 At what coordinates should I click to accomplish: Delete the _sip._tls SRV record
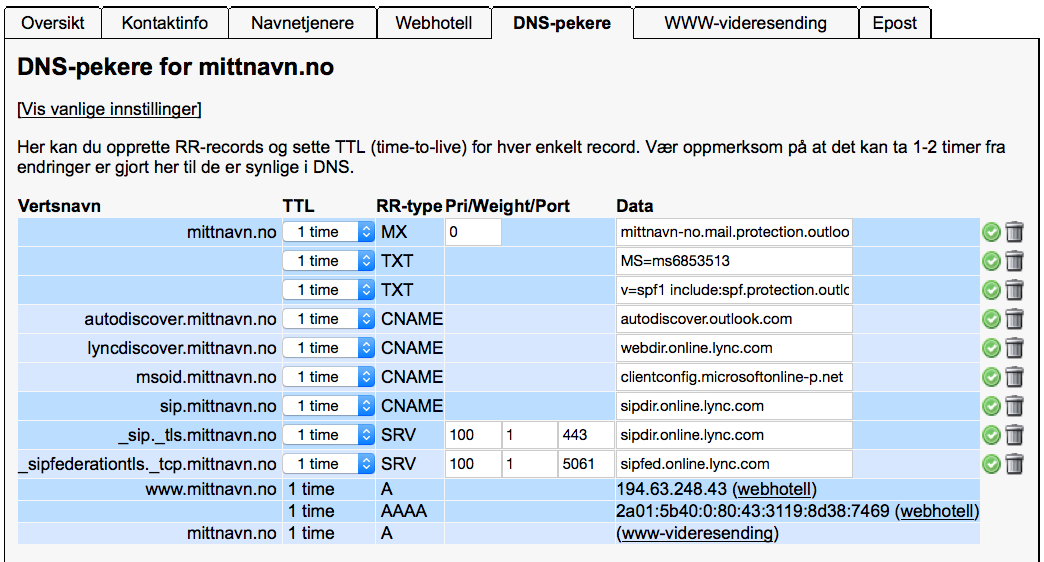point(1014,435)
